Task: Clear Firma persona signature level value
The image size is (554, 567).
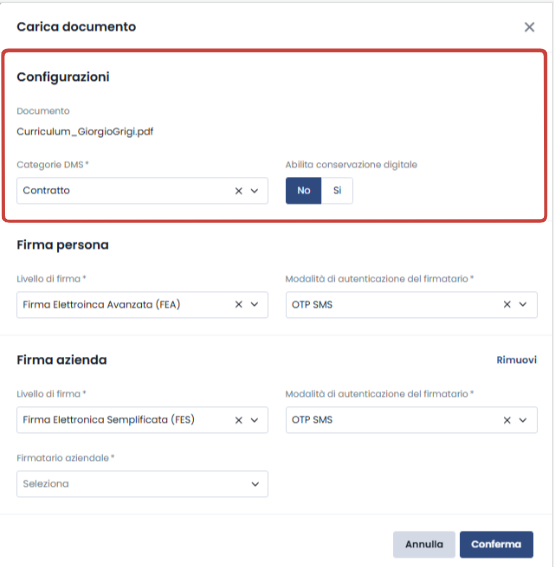Action: [239, 304]
